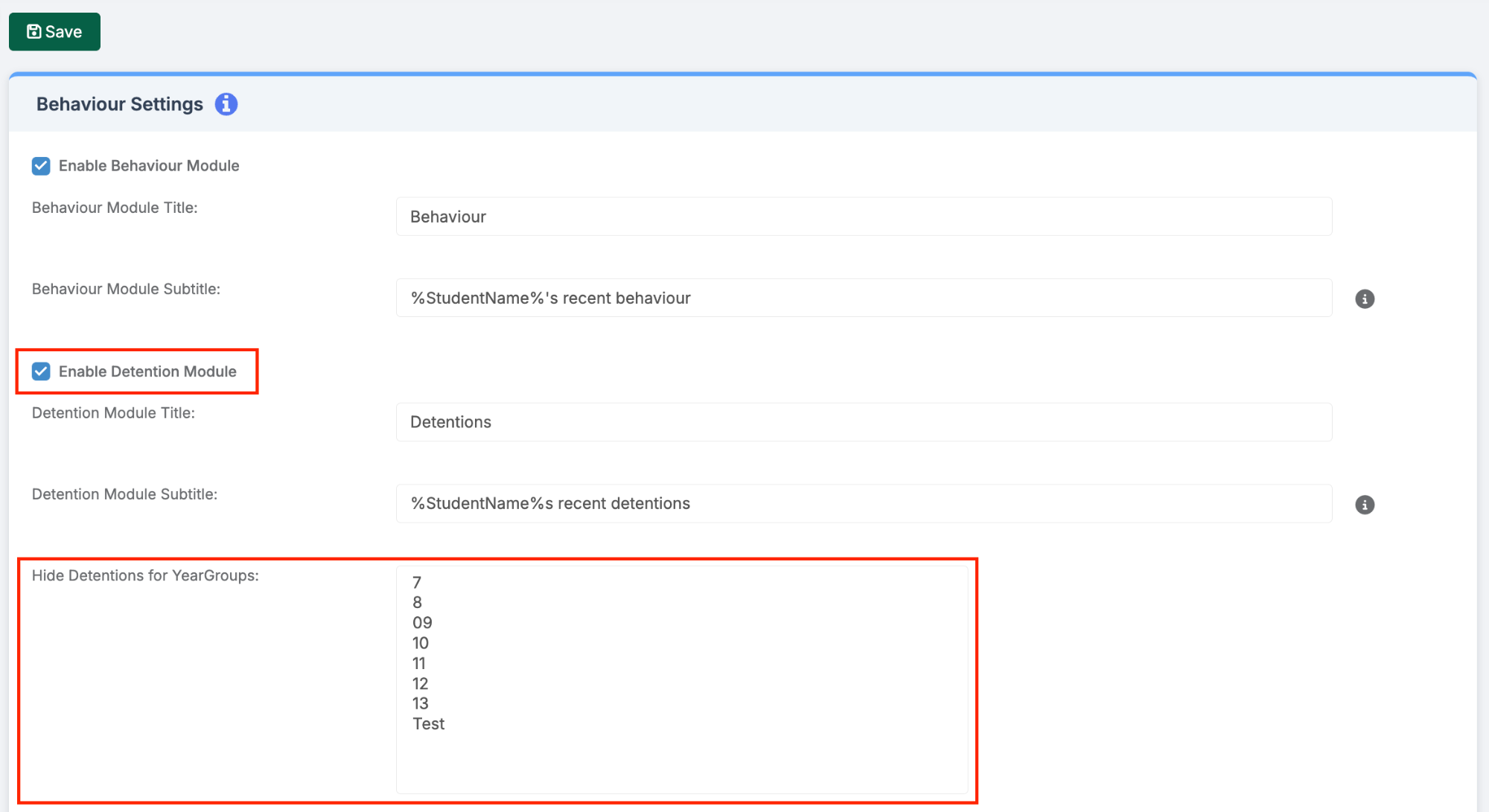
Task: Click the Enable Behaviour Module label text
Action: tap(149, 166)
